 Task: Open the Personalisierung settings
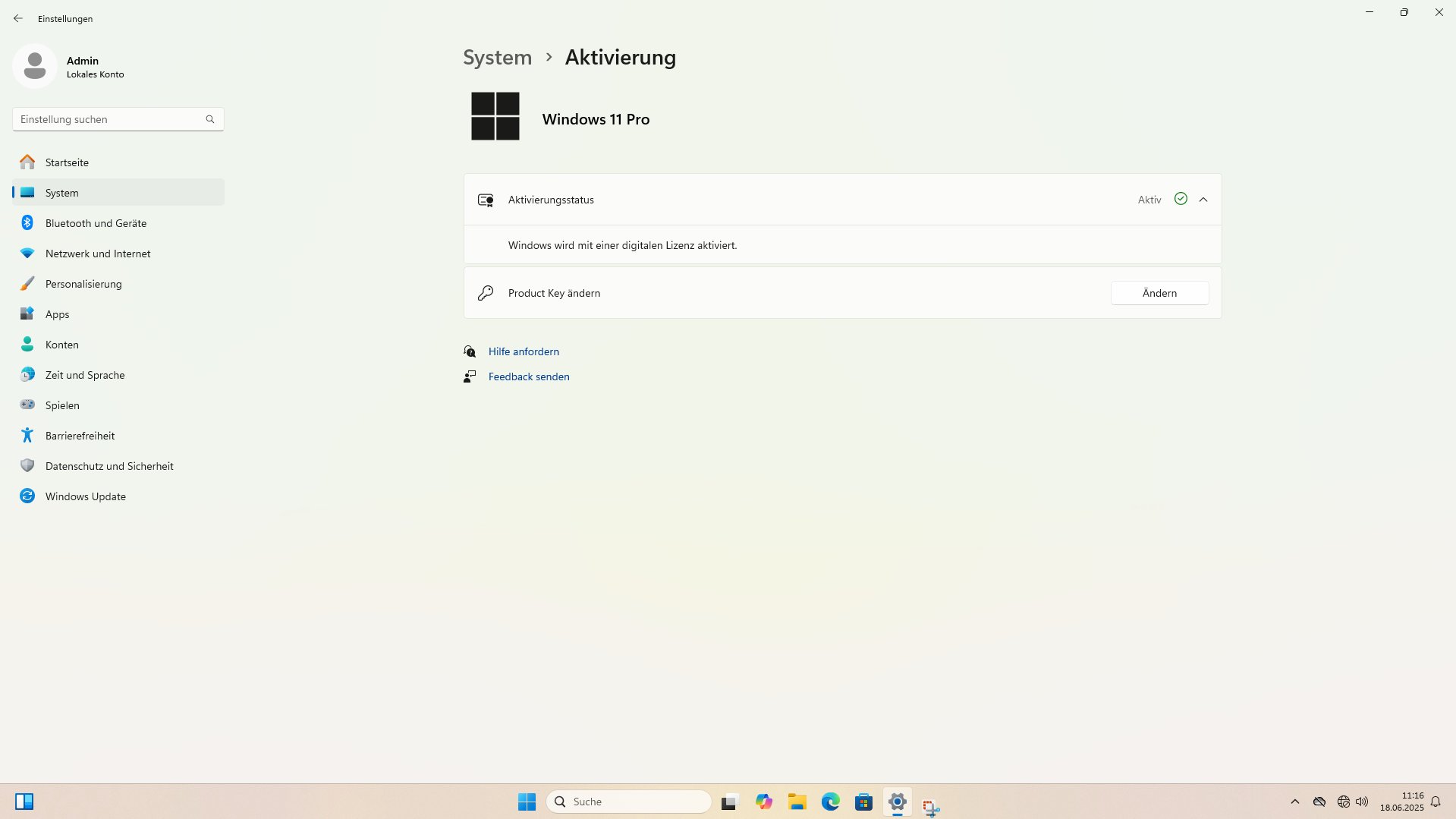click(x=83, y=283)
